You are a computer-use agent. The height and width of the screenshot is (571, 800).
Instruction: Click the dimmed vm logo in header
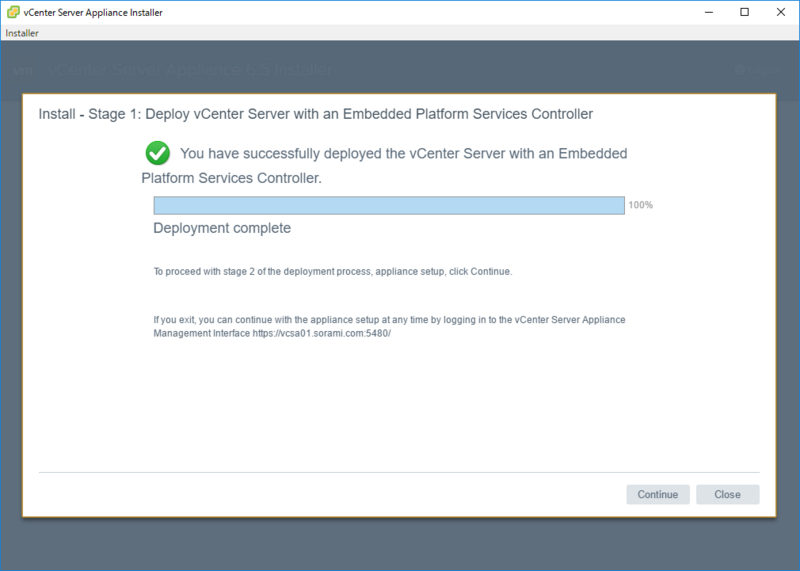coord(22,70)
